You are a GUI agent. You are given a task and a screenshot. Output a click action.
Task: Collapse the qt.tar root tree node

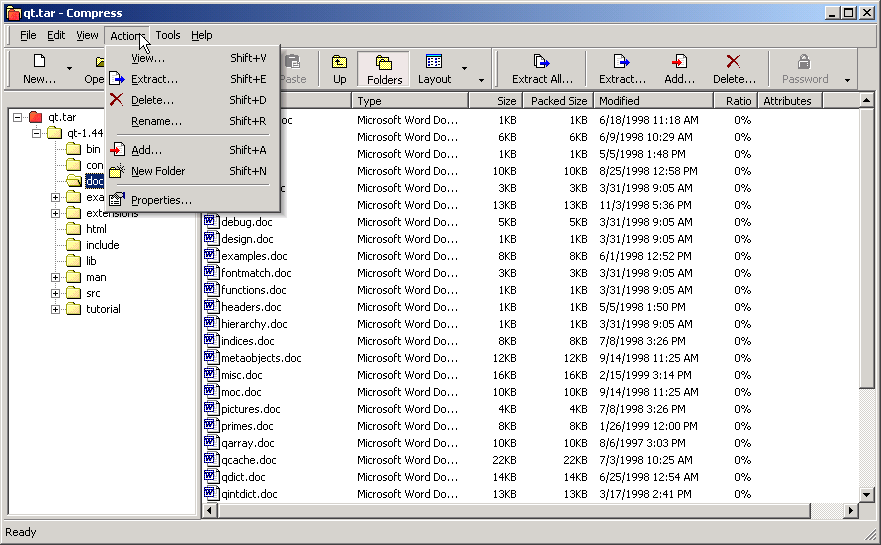pos(17,117)
